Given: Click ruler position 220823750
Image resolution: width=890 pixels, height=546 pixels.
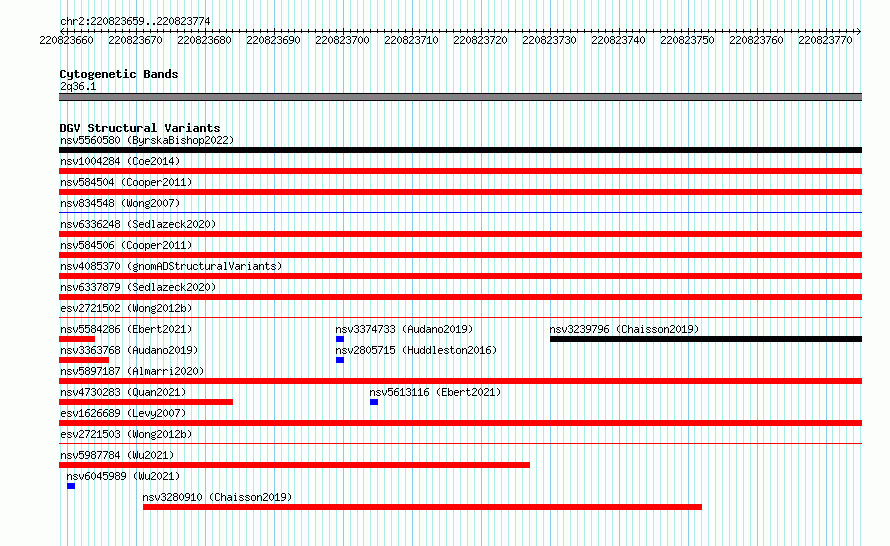Looking at the screenshot, I should point(687,40).
